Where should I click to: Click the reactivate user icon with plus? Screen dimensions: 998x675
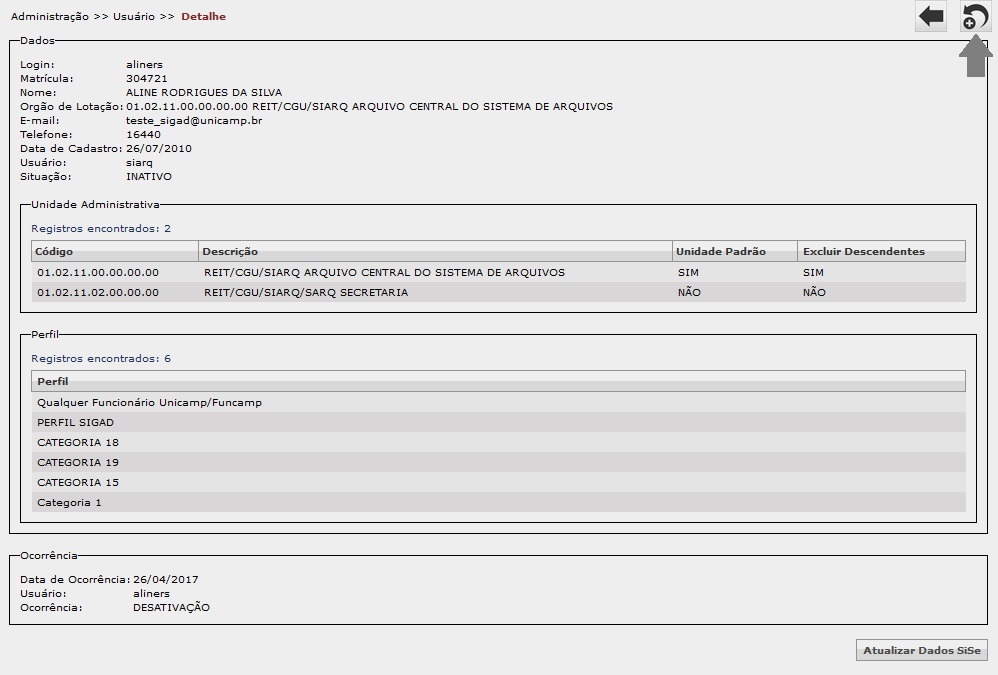click(x=975, y=17)
